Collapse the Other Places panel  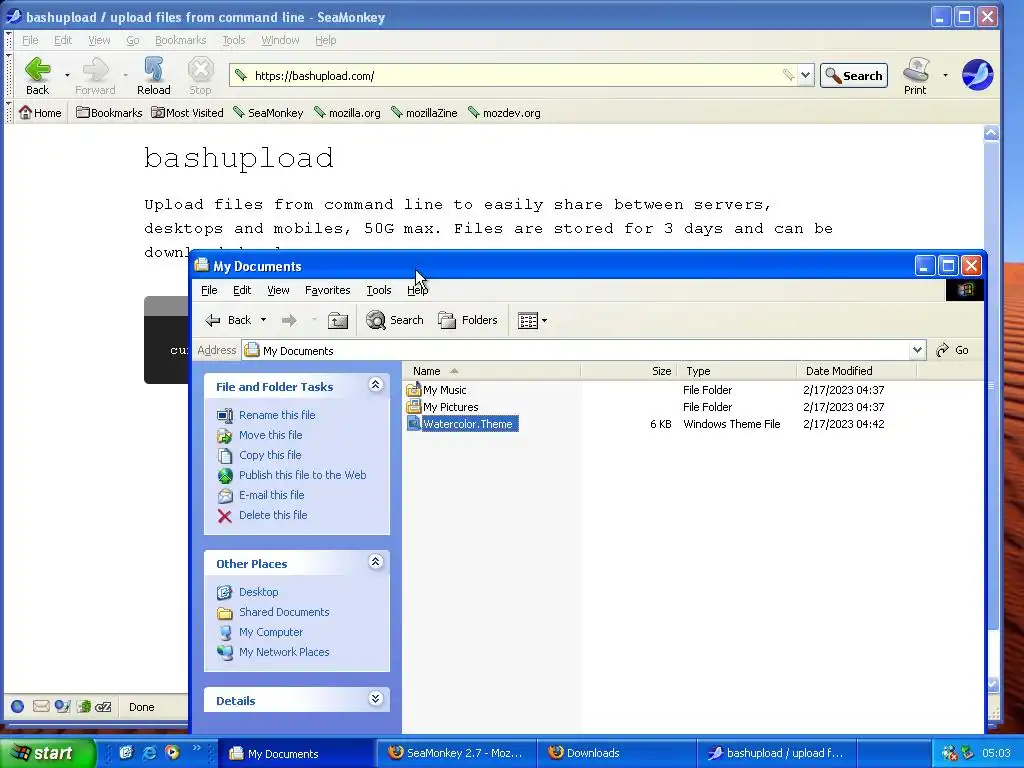pos(376,562)
